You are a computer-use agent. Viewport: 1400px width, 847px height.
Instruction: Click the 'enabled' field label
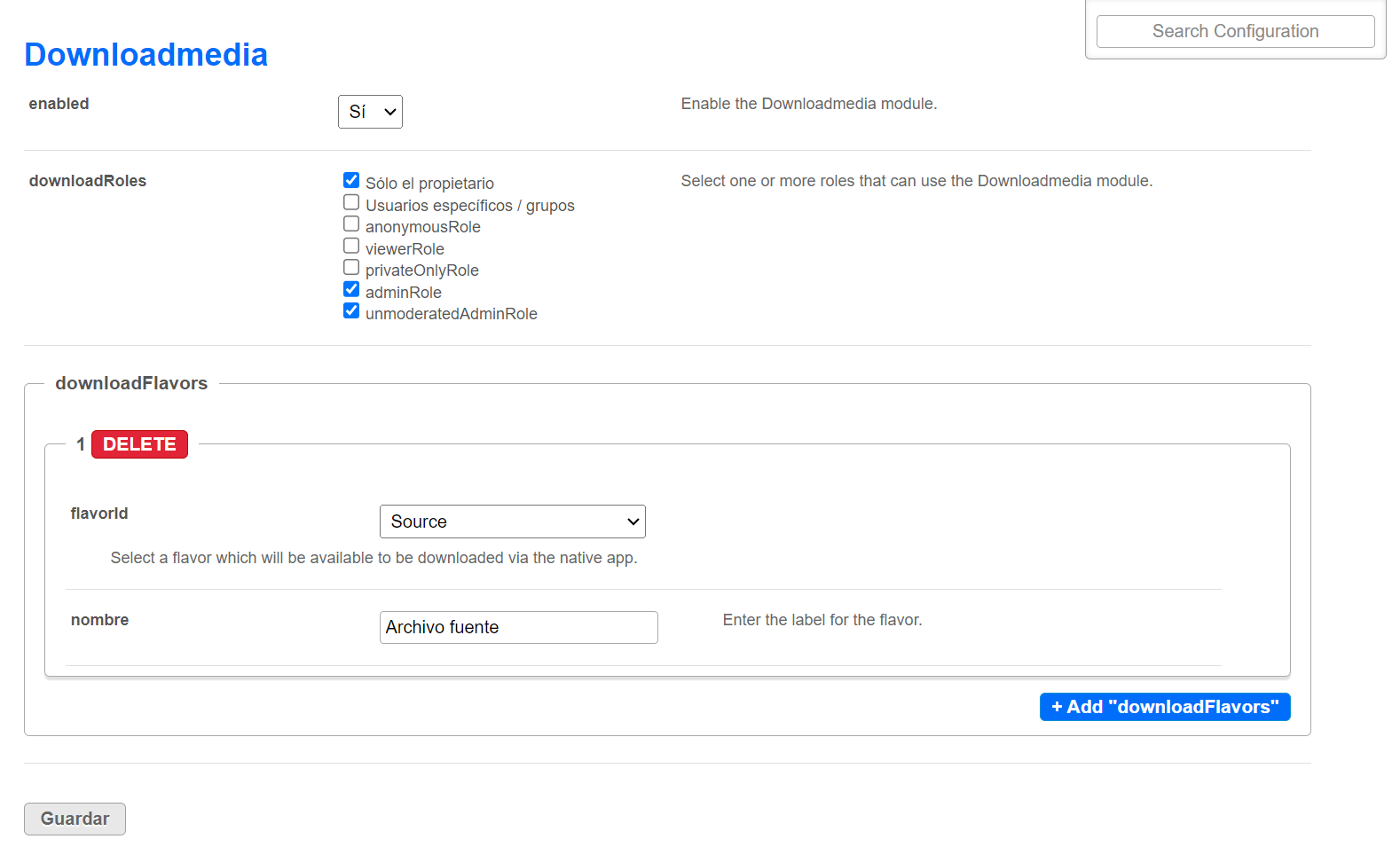coord(59,104)
